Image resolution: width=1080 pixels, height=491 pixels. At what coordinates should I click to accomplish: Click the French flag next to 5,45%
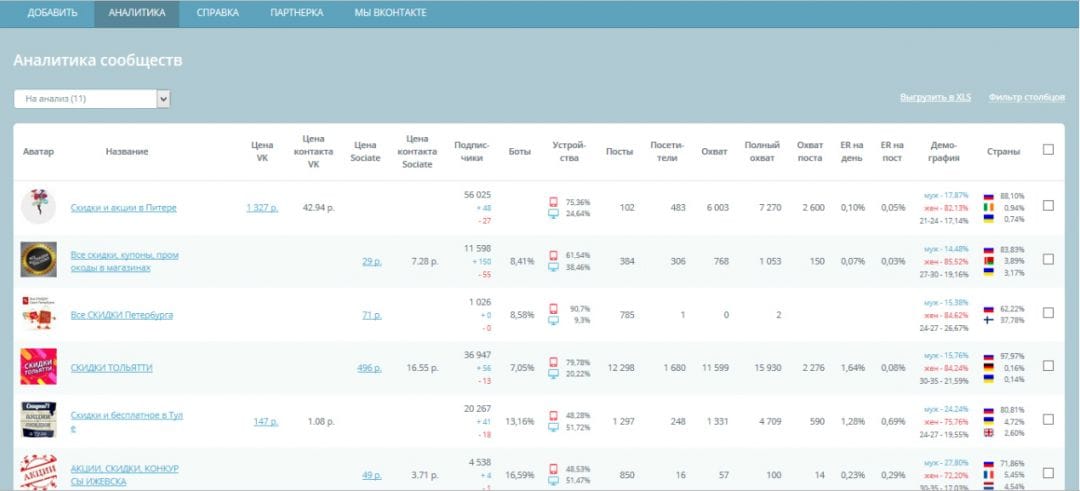click(989, 475)
